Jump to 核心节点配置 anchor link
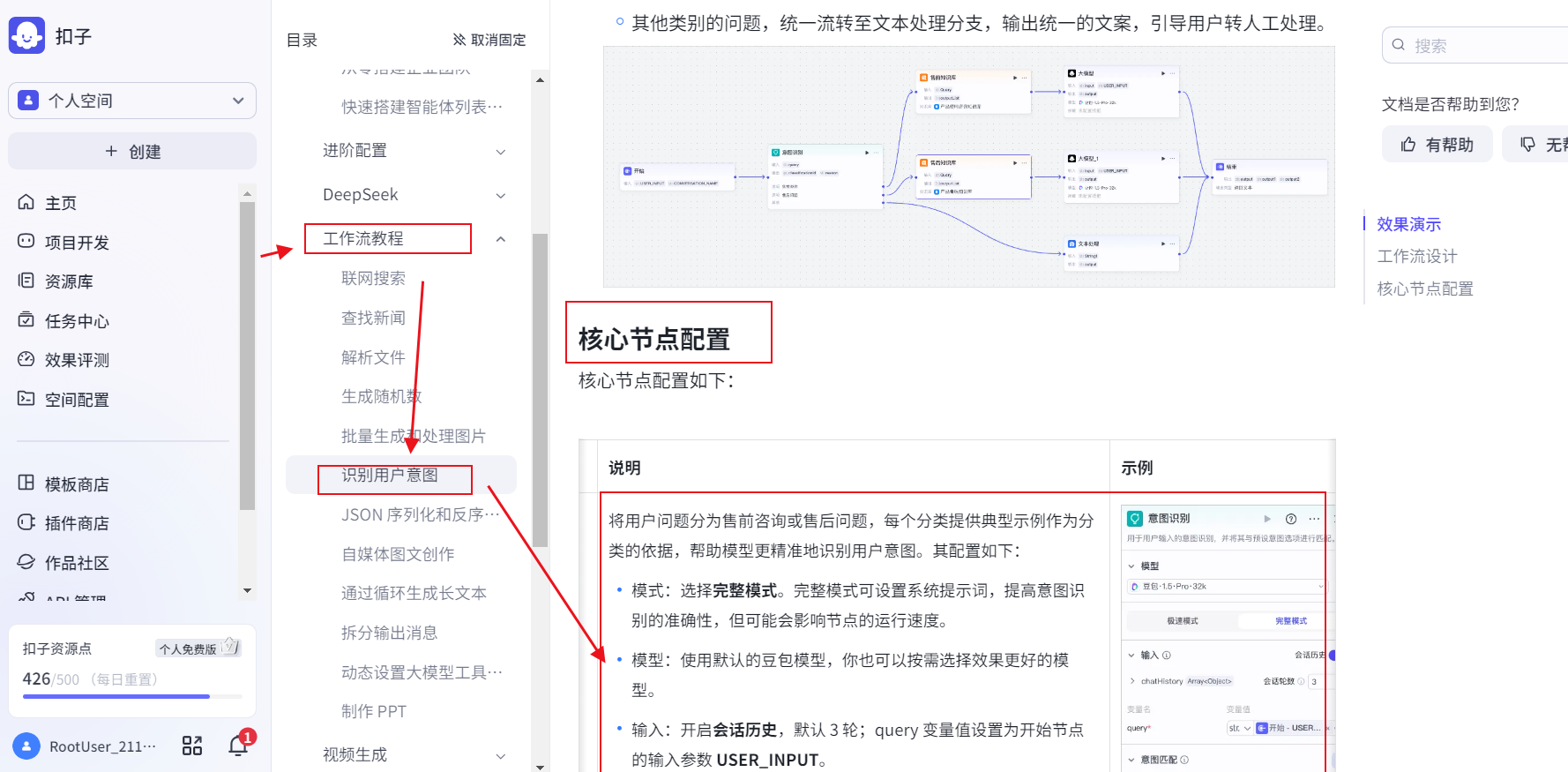Screen dimensions: 1568x772 (1425, 289)
